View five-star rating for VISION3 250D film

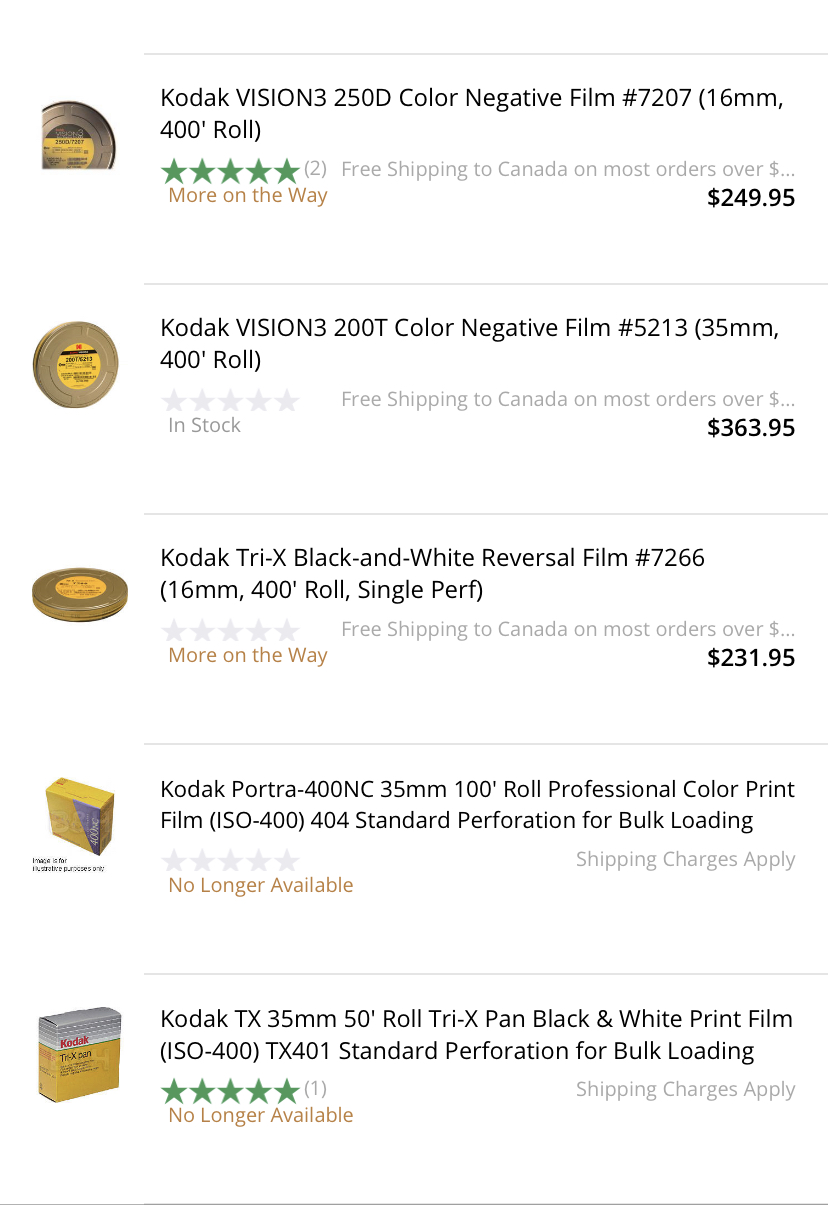pos(230,170)
